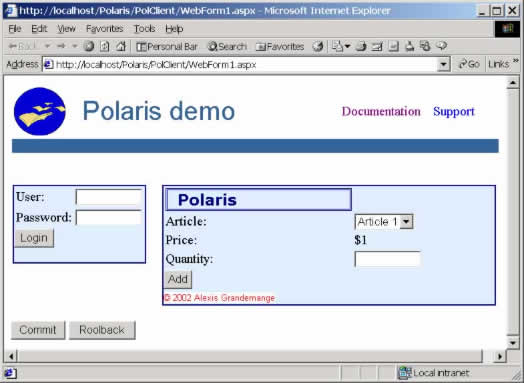Open the Favorites menu

[105, 29]
